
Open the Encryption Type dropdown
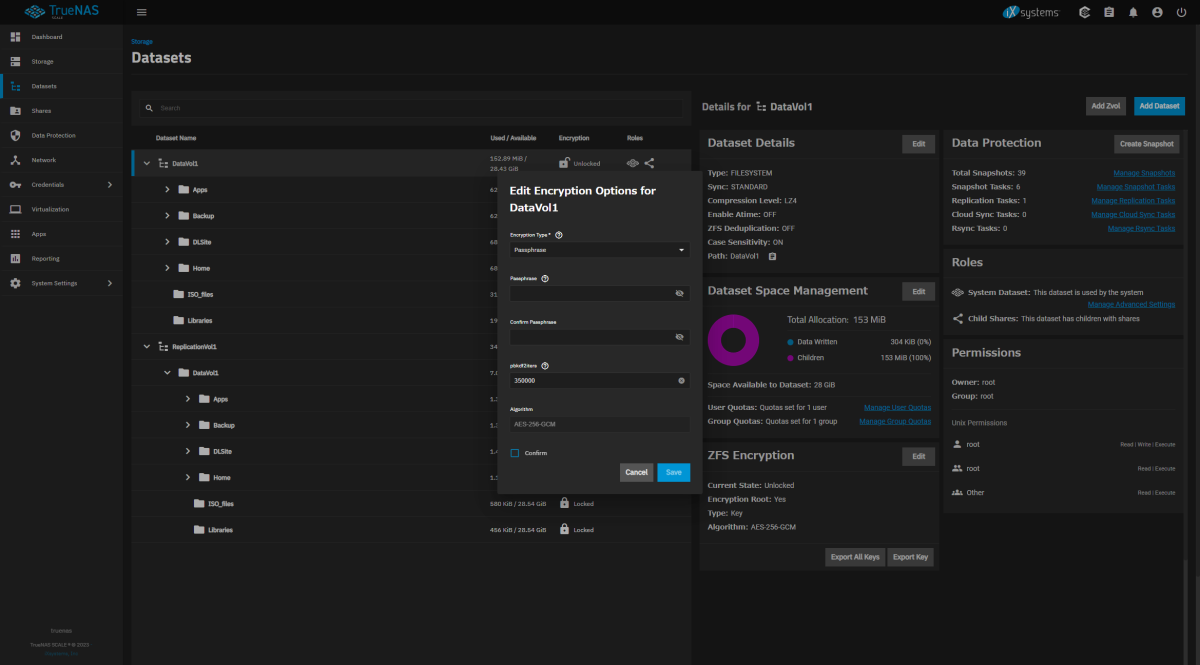(x=600, y=250)
